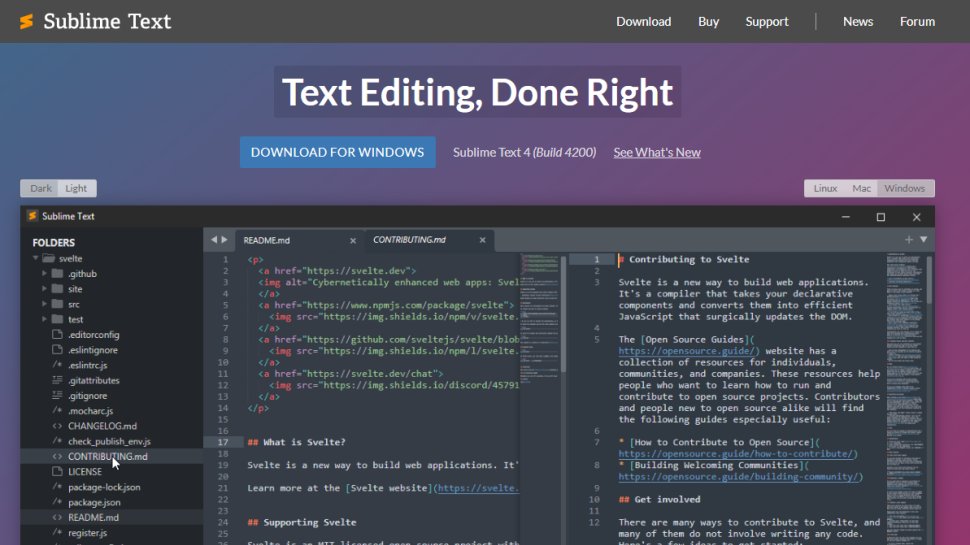Open the opensource.guide link in editor
This screenshot has width=970, height=545.
pyautogui.click(x=687, y=351)
